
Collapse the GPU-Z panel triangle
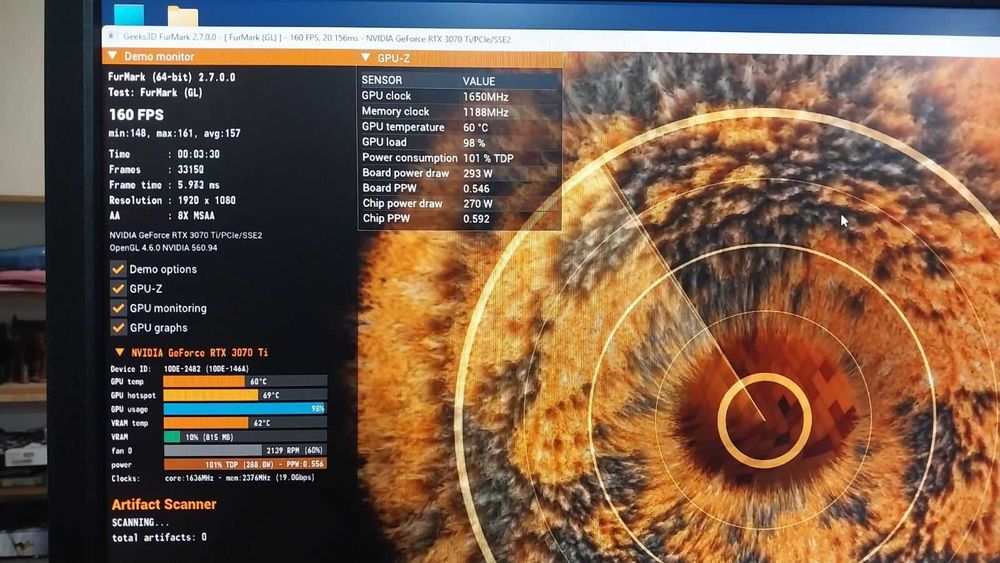pos(365,57)
